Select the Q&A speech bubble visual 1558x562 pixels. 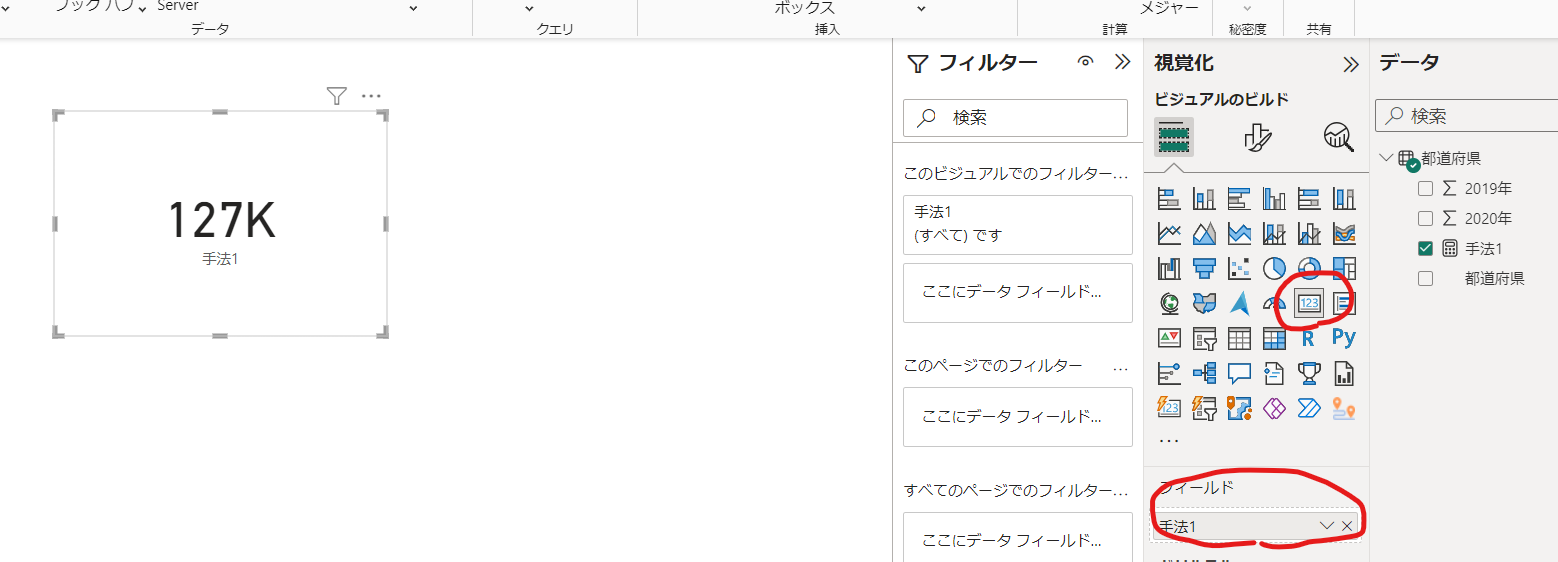(1239, 374)
